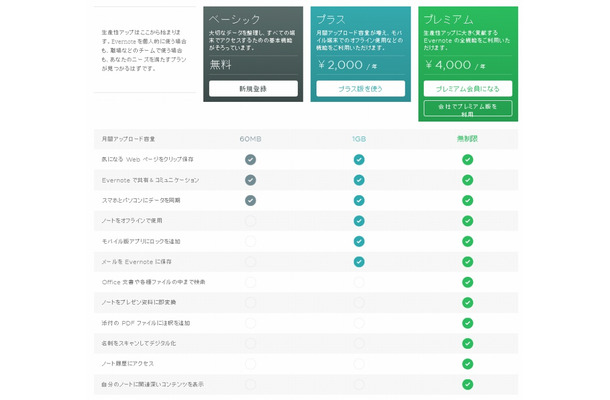Click the ノートをオフラインで使用 label
The image size is (610, 400).
pos(132,221)
